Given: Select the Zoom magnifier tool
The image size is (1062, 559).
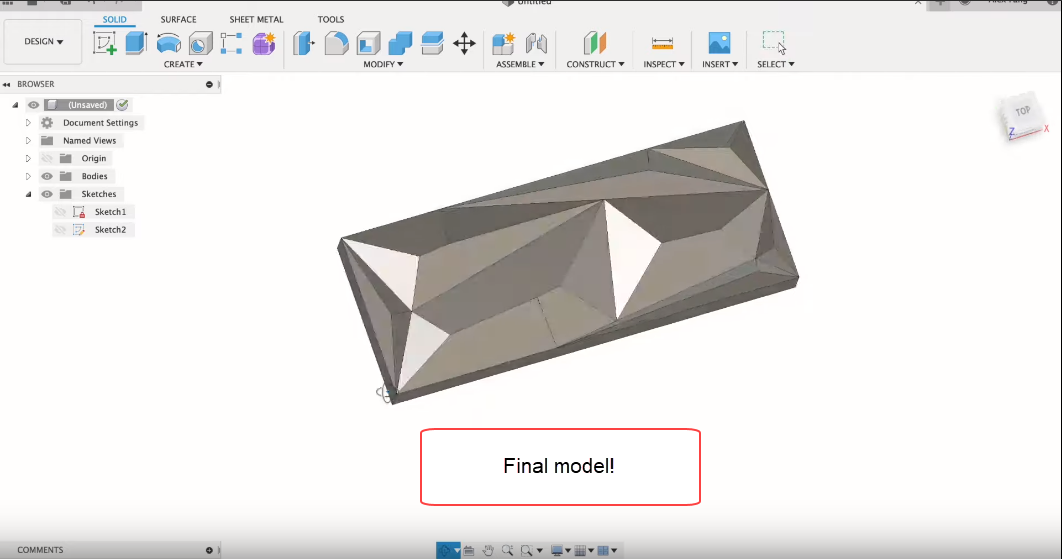Looking at the screenshot, I should click(x=507, y=550).
